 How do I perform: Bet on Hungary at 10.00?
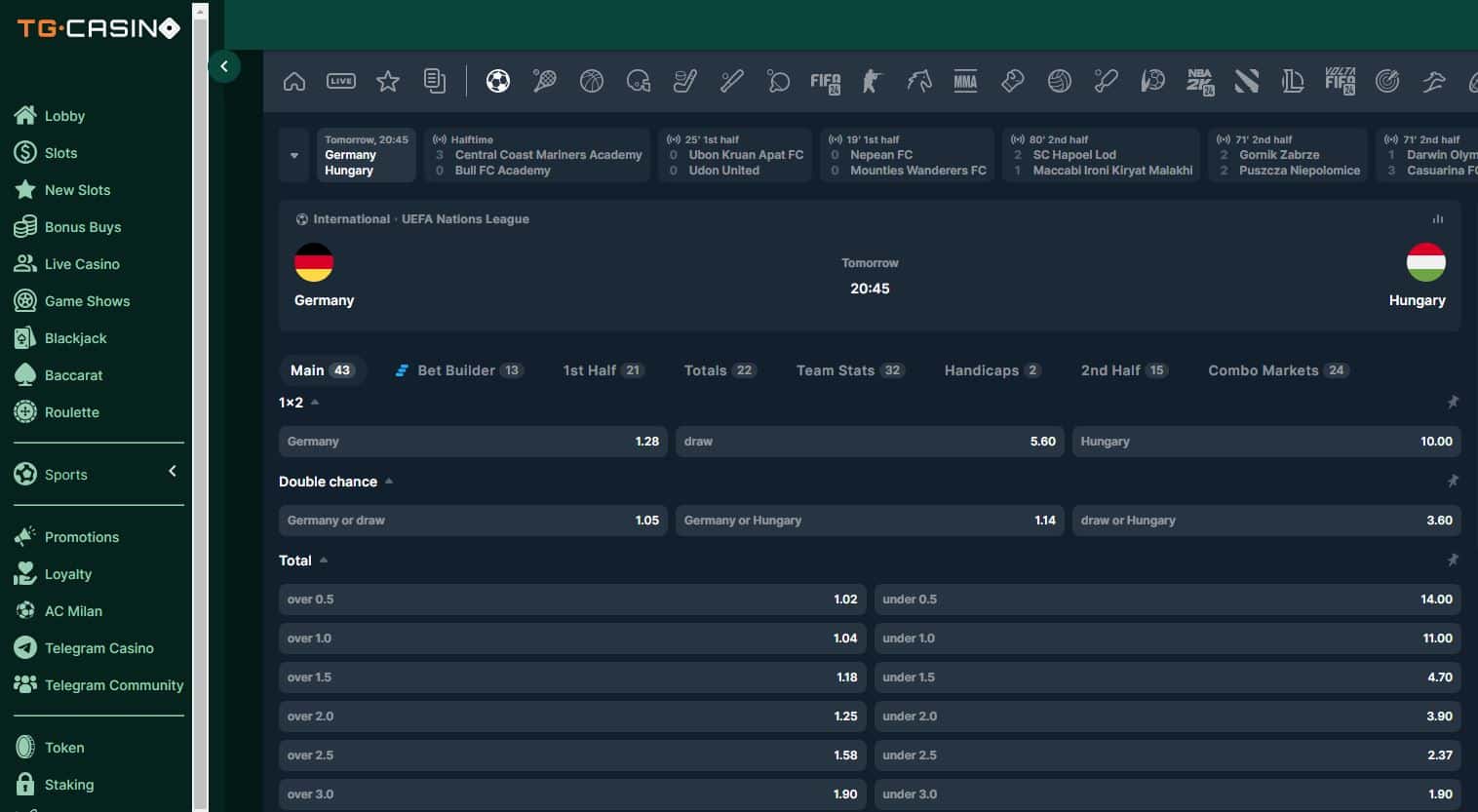point(1266,442)
